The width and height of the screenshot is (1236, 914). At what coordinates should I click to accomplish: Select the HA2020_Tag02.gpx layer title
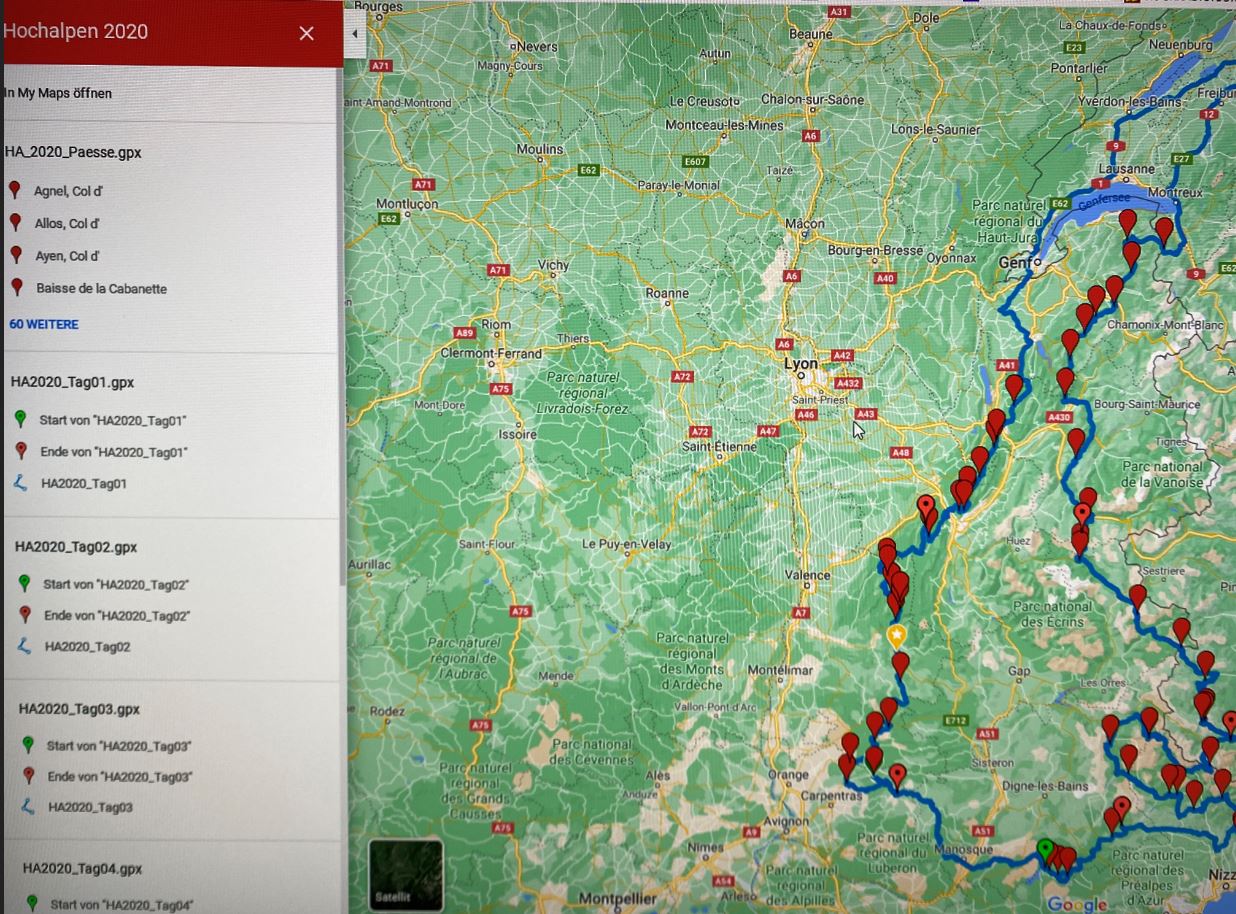pos(76,547)
